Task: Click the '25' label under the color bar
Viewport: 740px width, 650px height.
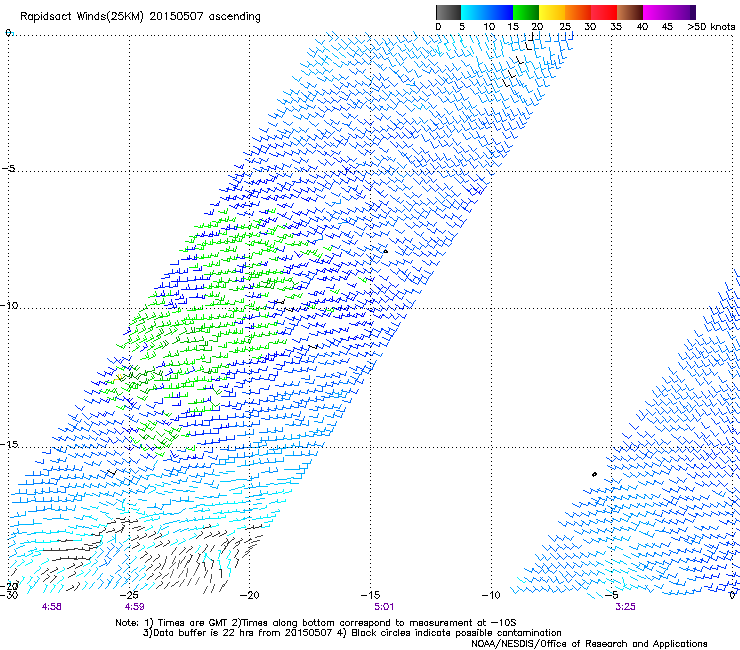Action: (x=565, y=26)
